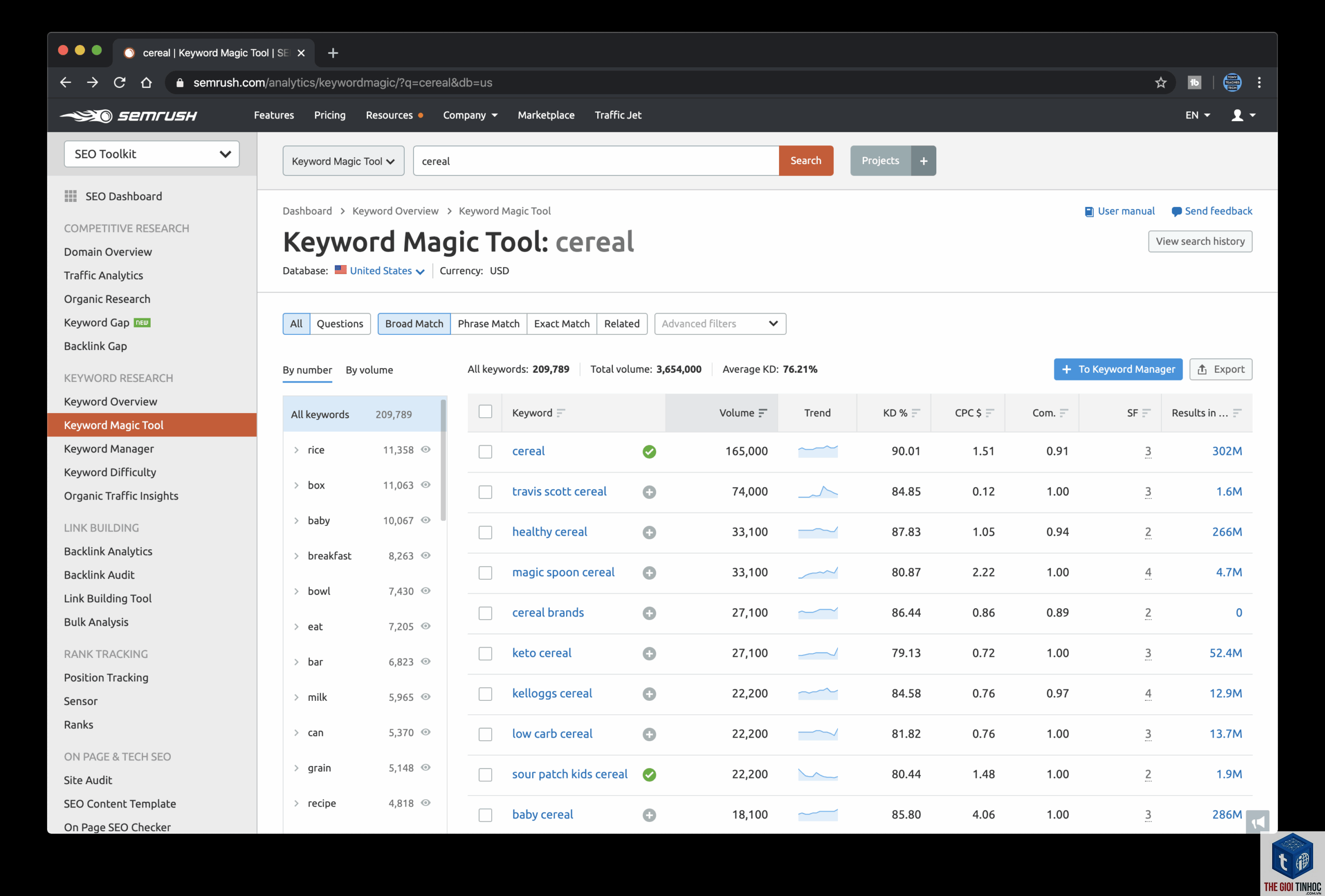Click the SEMrush logo
This screenshot has width=1325, height=896.
tap(129, 116)
